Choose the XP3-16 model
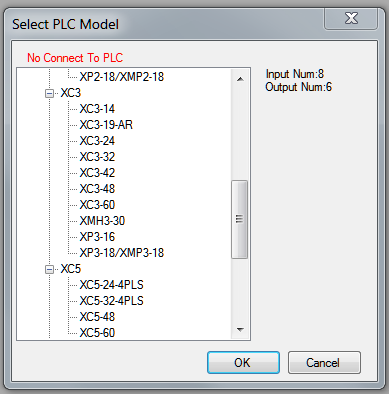The width and height of the screenshot is (389, 394). (x=97, y=237)
